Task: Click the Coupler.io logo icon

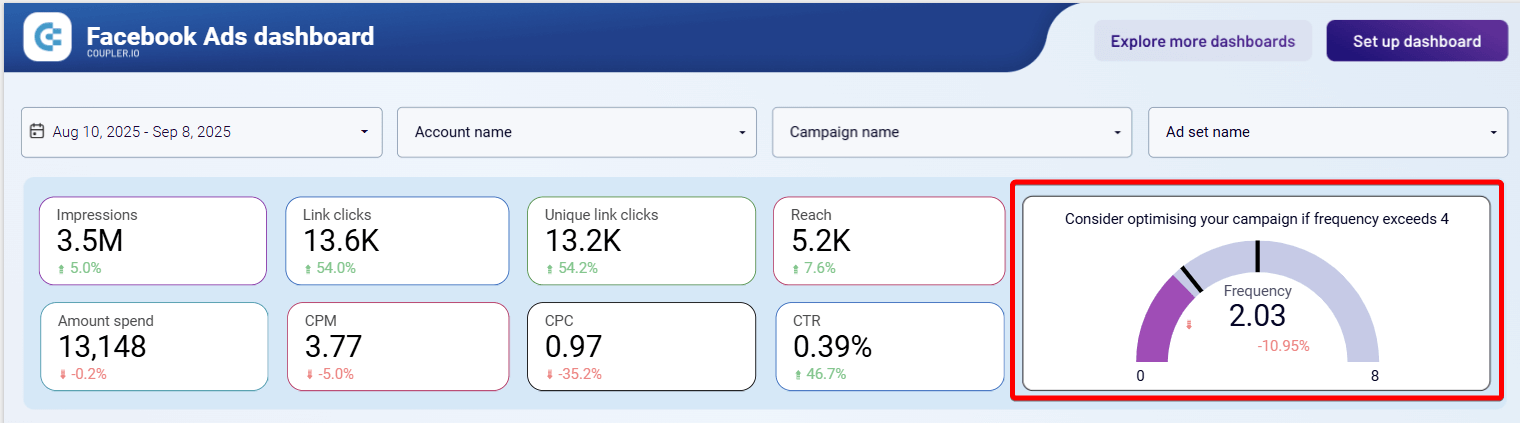Action: point(48,38)
